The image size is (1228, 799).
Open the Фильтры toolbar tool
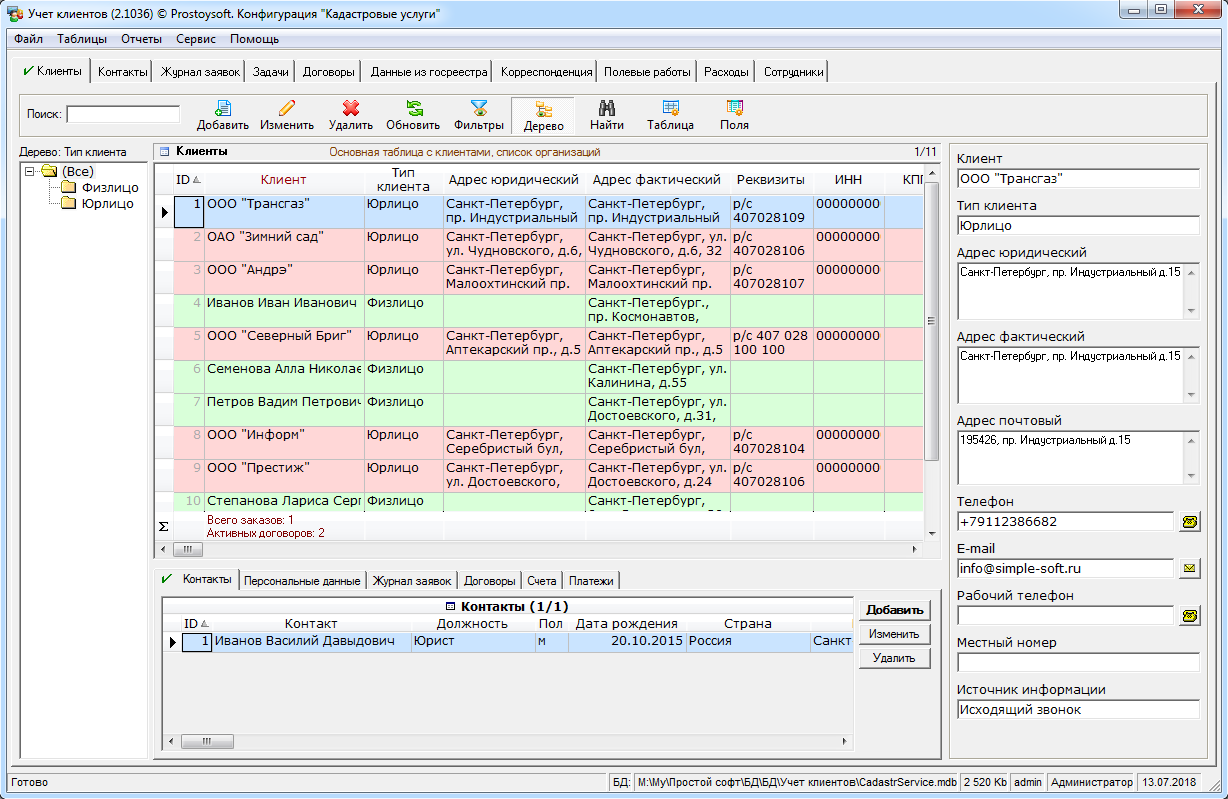pos(479,109)
